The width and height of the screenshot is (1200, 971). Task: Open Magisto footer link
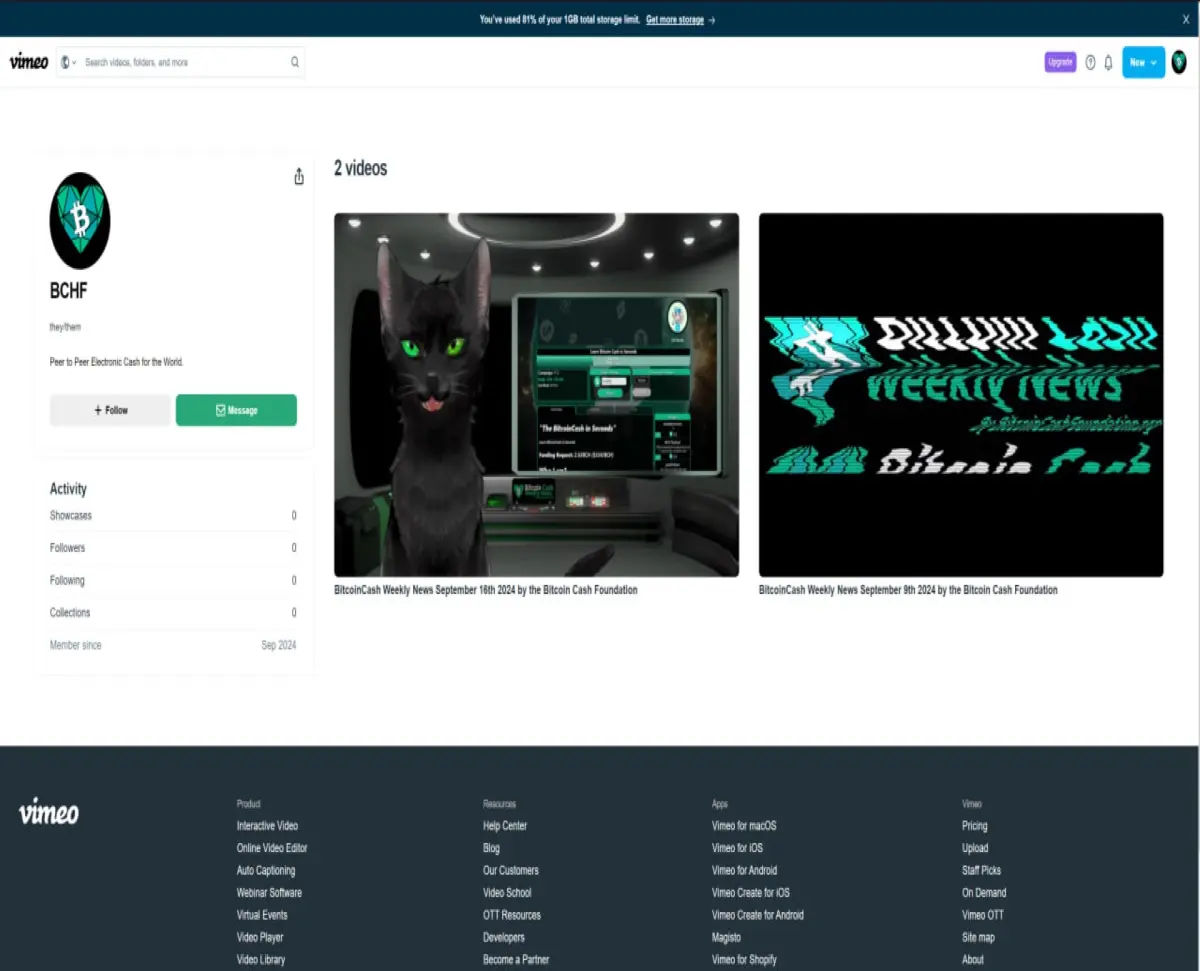[726, 938]
